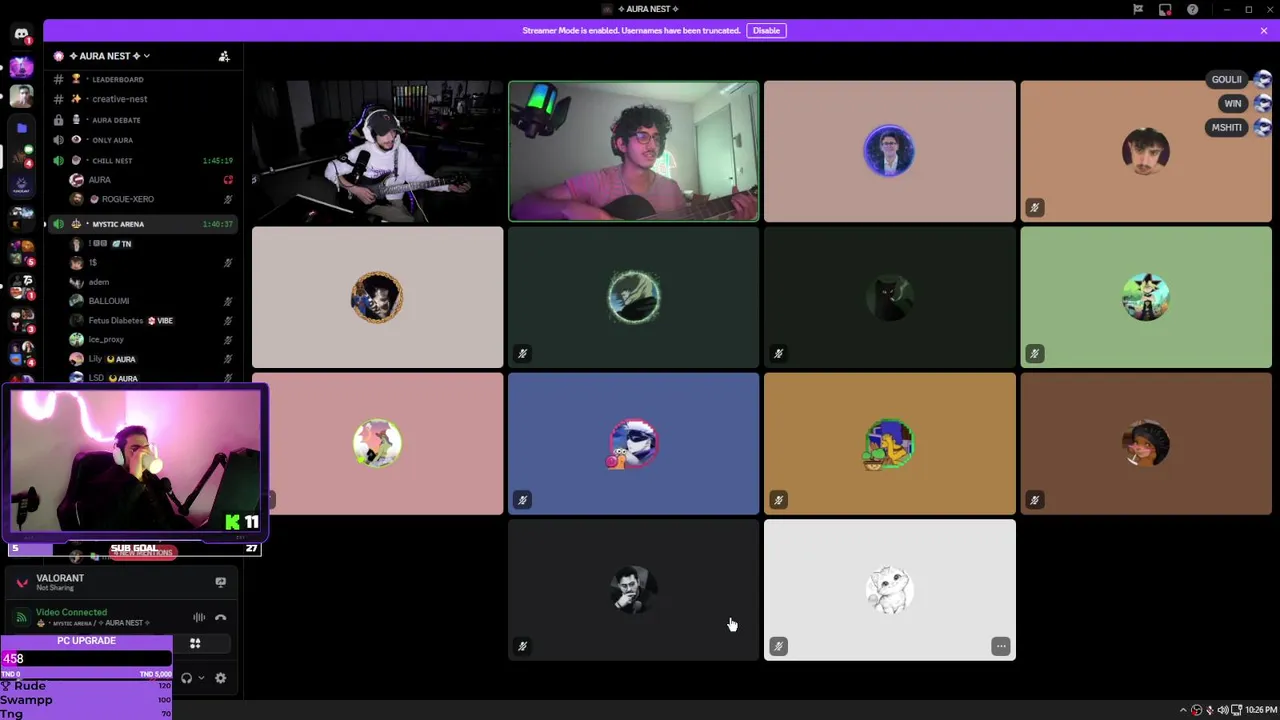Click user adem in MYSTIC ARENA
This screenshot has height=720, width=1280.
pos(152,282)
